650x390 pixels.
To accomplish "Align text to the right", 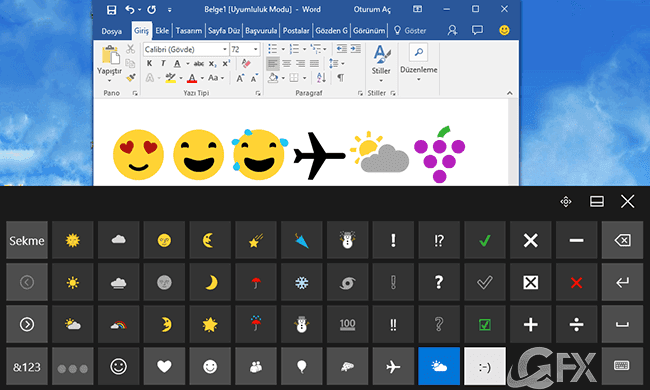I will coord(301,63).
